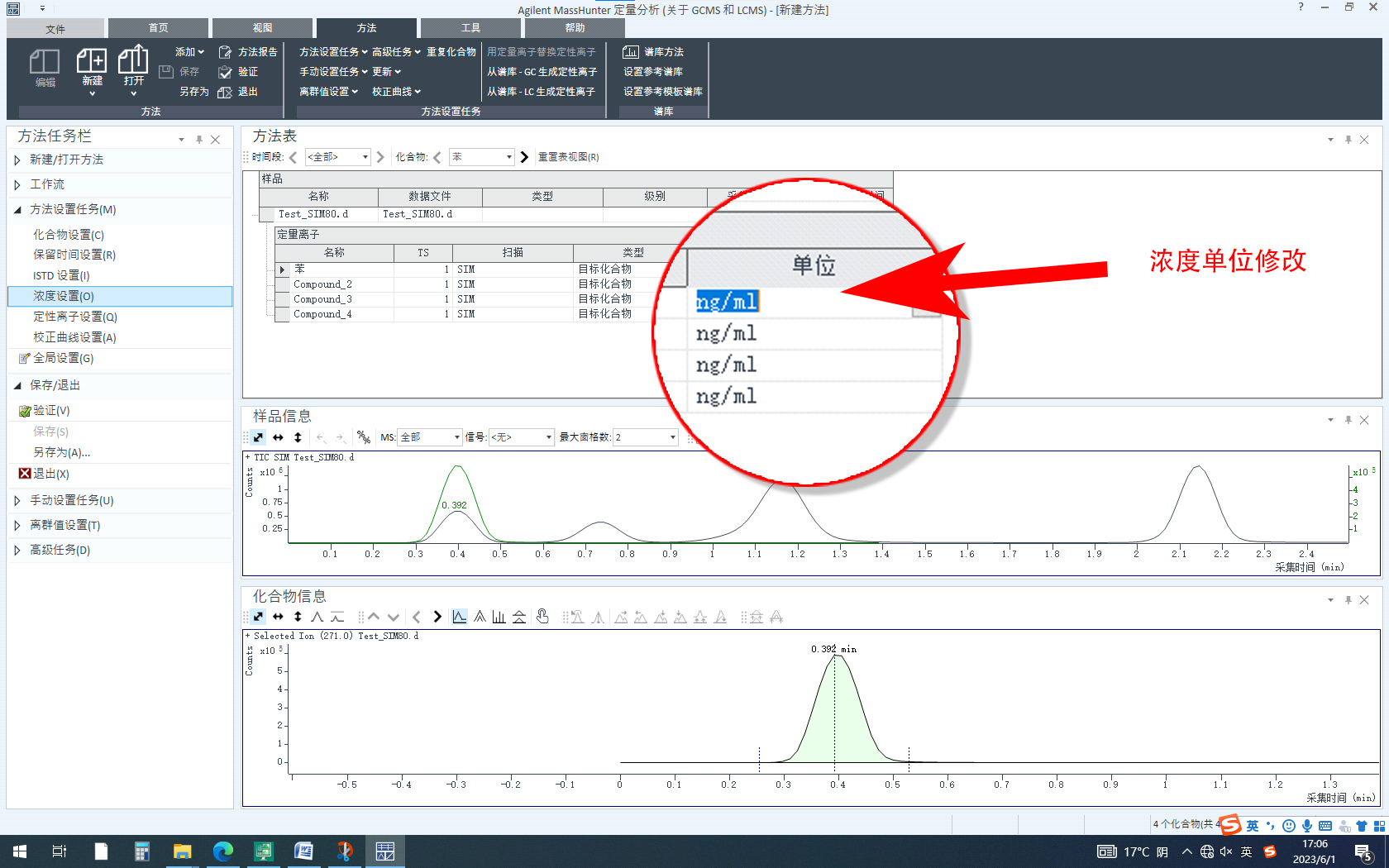Toggle autoscale both axes in 样品信息
This screenshot has width=1389, height=868.
pyautogui.click(x=258, y=437)
